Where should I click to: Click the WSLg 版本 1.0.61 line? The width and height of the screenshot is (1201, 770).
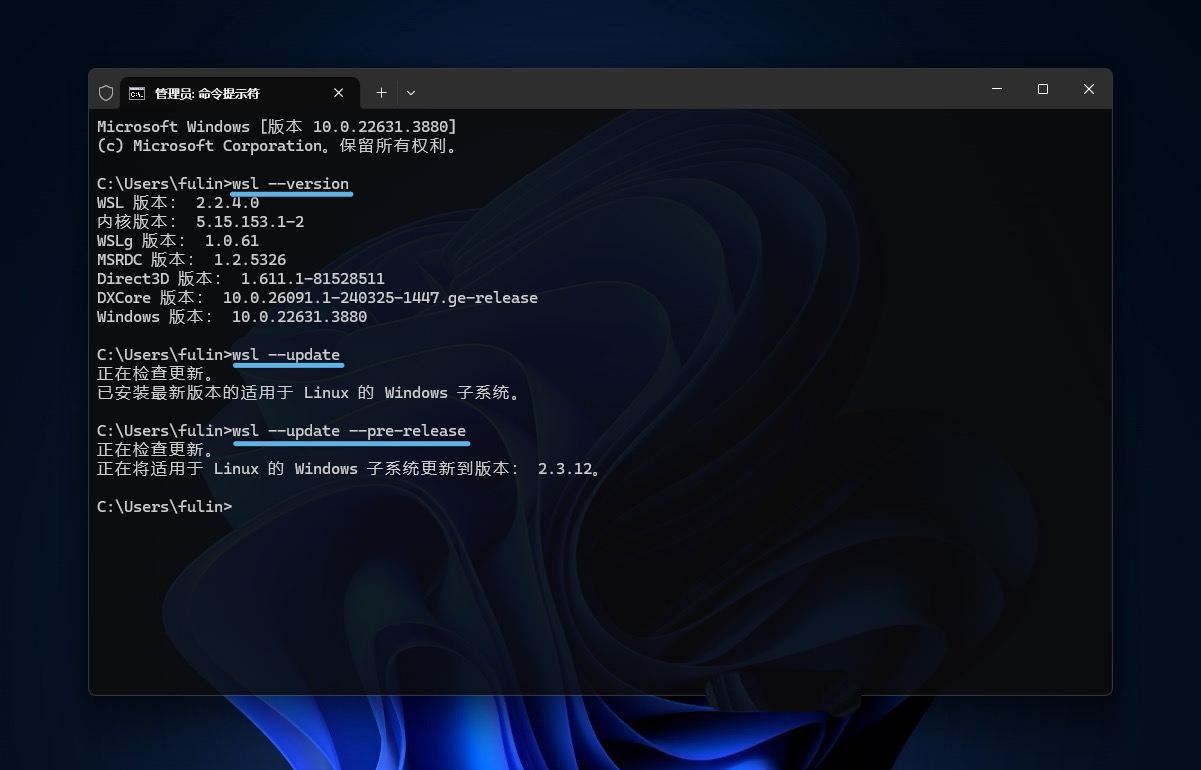click(x=178, y=241)
